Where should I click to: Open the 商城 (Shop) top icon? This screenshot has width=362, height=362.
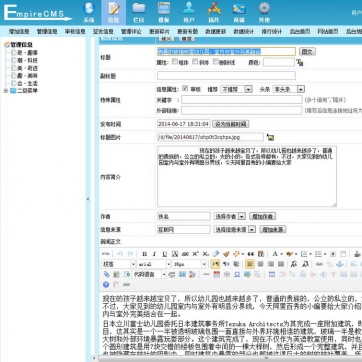pyautogui.click(x=239, y=12)
